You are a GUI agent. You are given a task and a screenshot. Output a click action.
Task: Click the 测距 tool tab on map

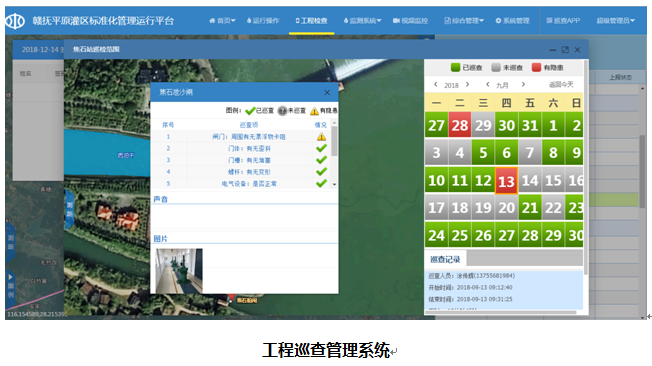click(69, 209)
